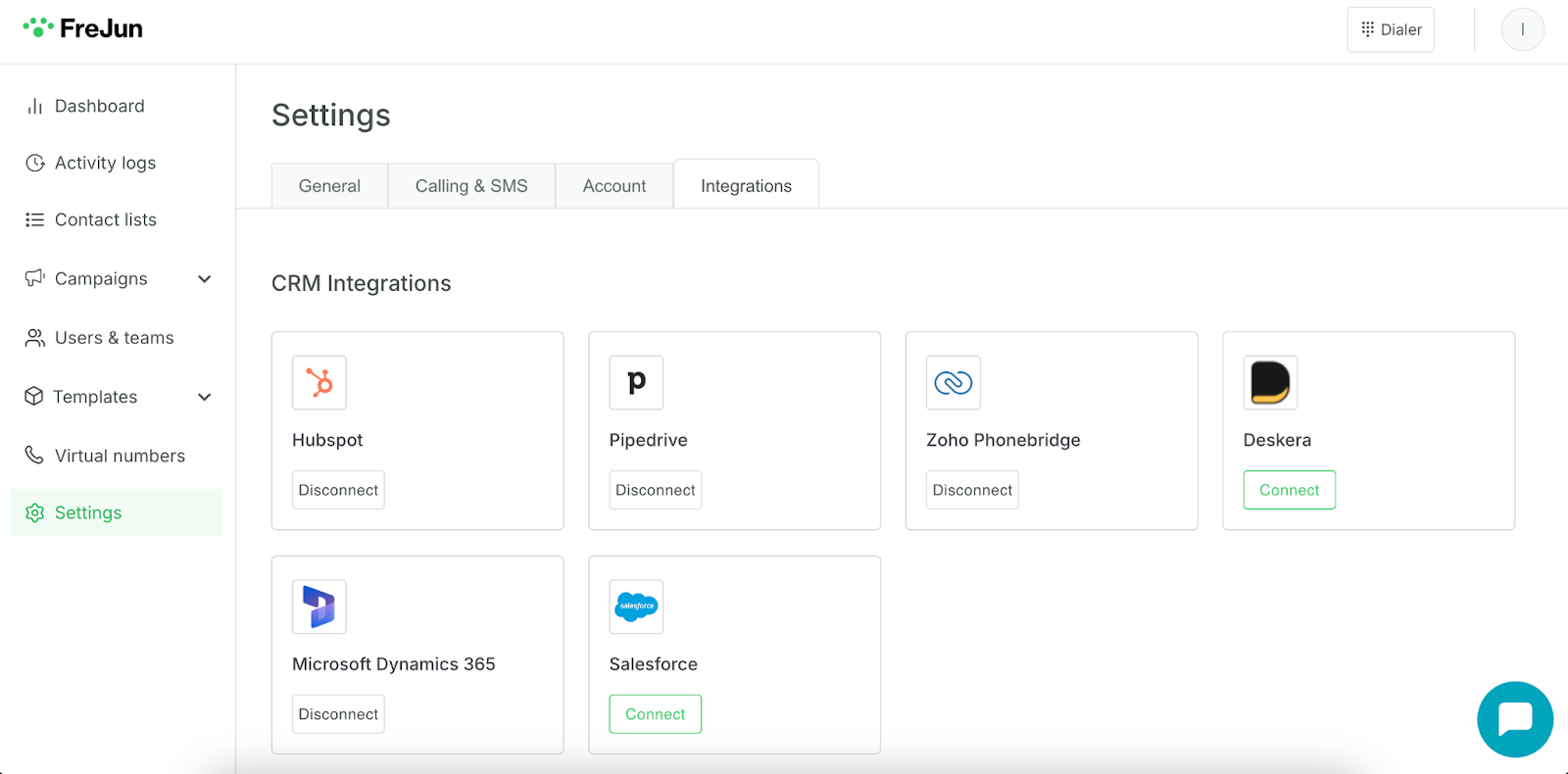1568x774 pixels.
Task: Expand the Templates submenu chevron
Action: pyautogui.click(x=205, y=397)
